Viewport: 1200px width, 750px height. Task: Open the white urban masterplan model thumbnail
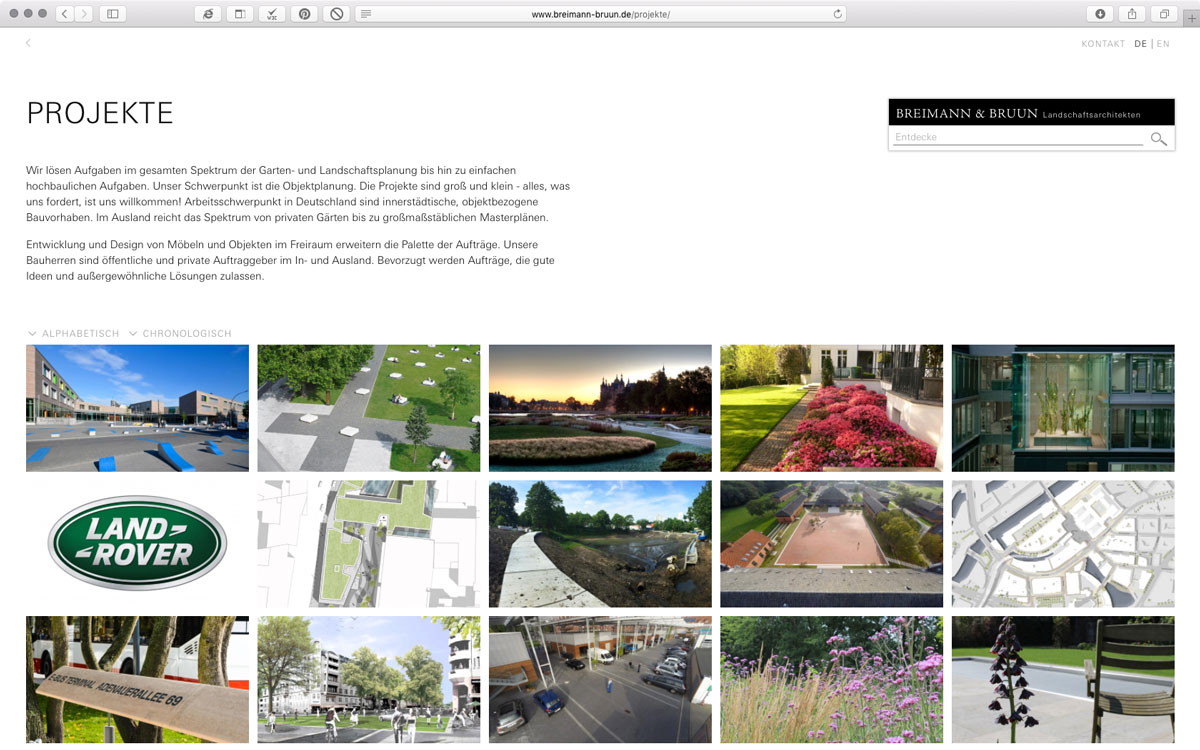click(x=1063, y=544)
